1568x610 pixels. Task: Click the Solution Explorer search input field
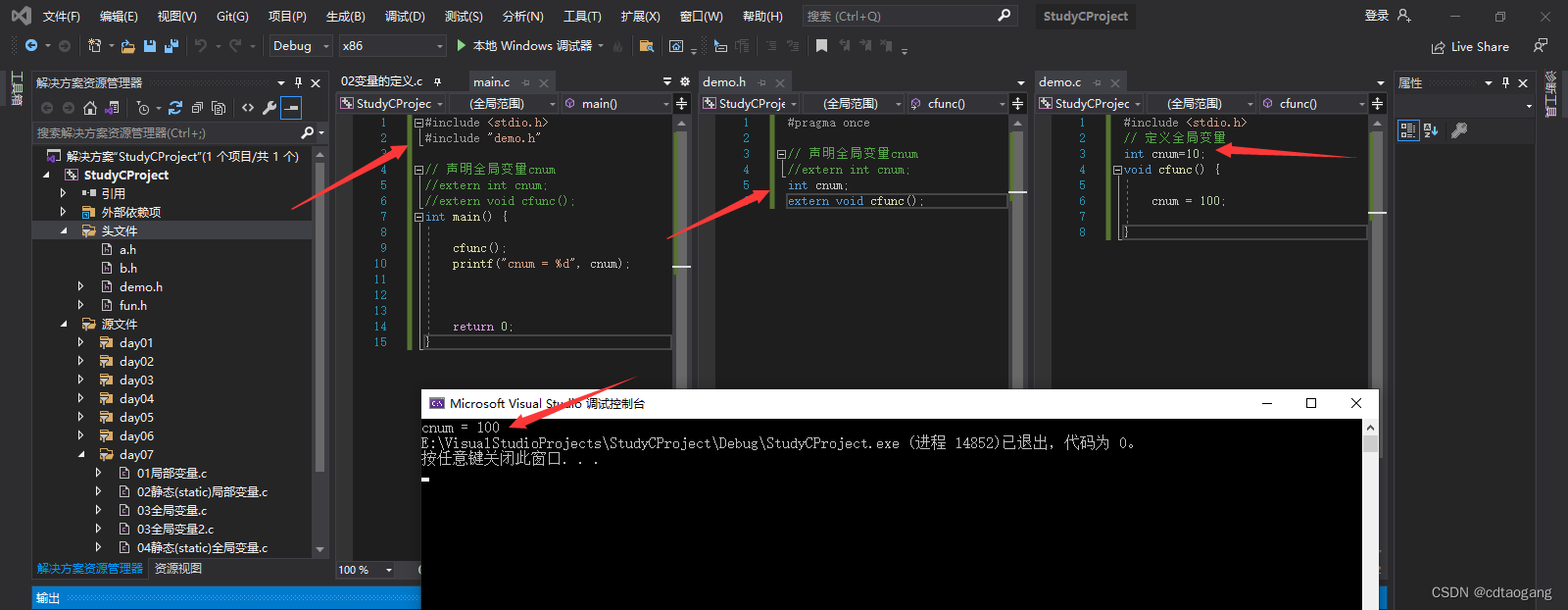tap(167, 132)
